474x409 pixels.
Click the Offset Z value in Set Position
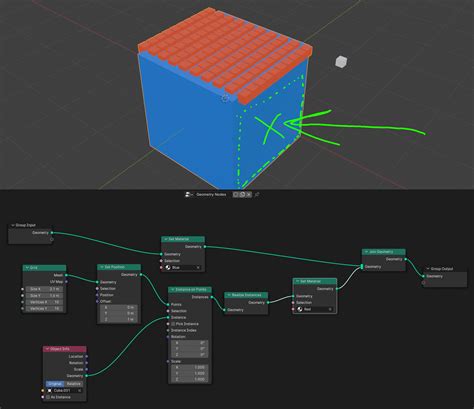[118, 319]
